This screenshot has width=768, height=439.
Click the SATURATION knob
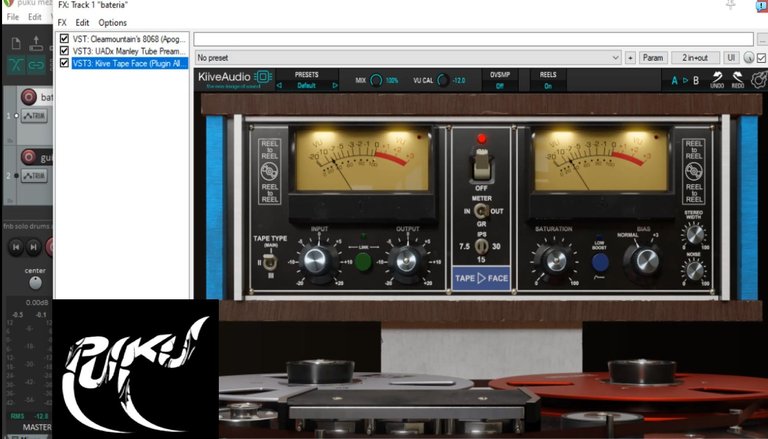[556, 260]
